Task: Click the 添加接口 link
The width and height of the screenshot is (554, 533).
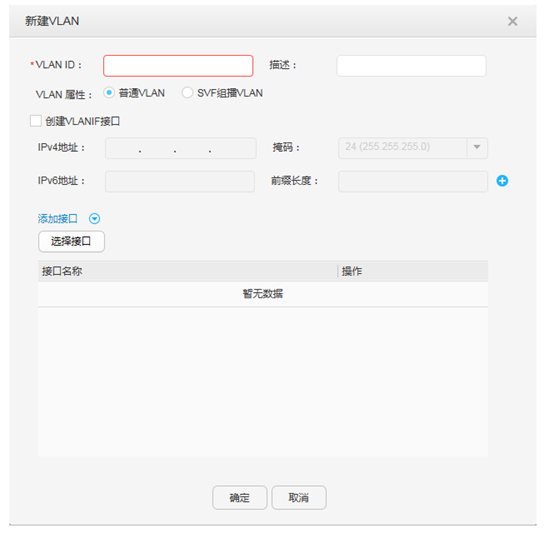Action: pyautogui.click(x=58, y=219)
